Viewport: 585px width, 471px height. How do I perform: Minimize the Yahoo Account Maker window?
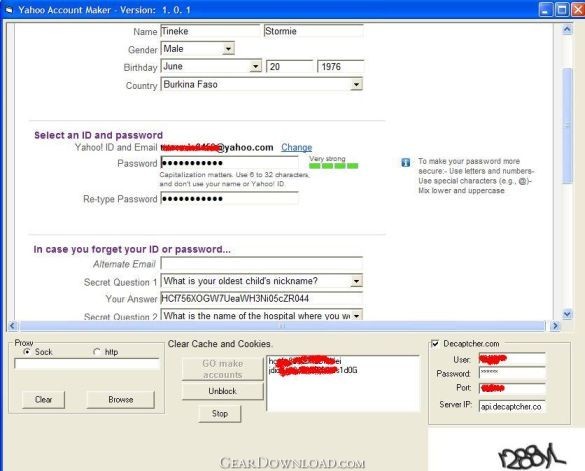[545, 10]
